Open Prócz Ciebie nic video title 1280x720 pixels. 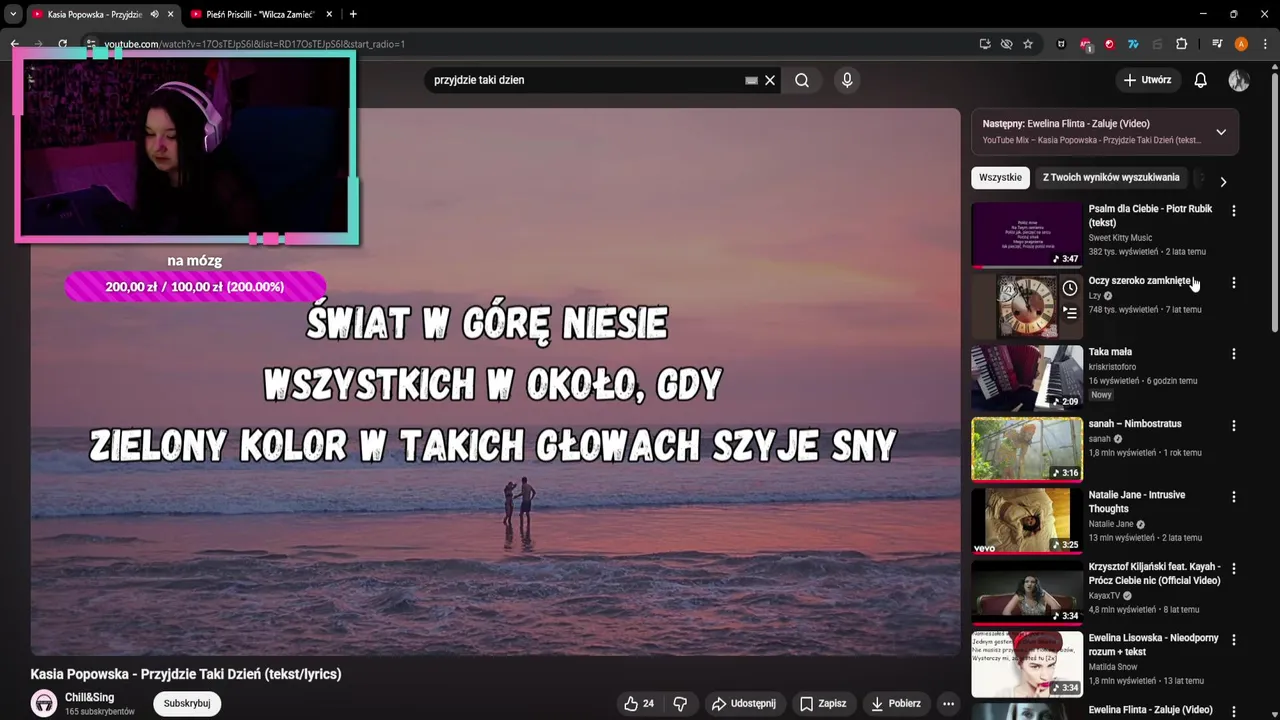pyautogui.click(x=1154, y=574)
